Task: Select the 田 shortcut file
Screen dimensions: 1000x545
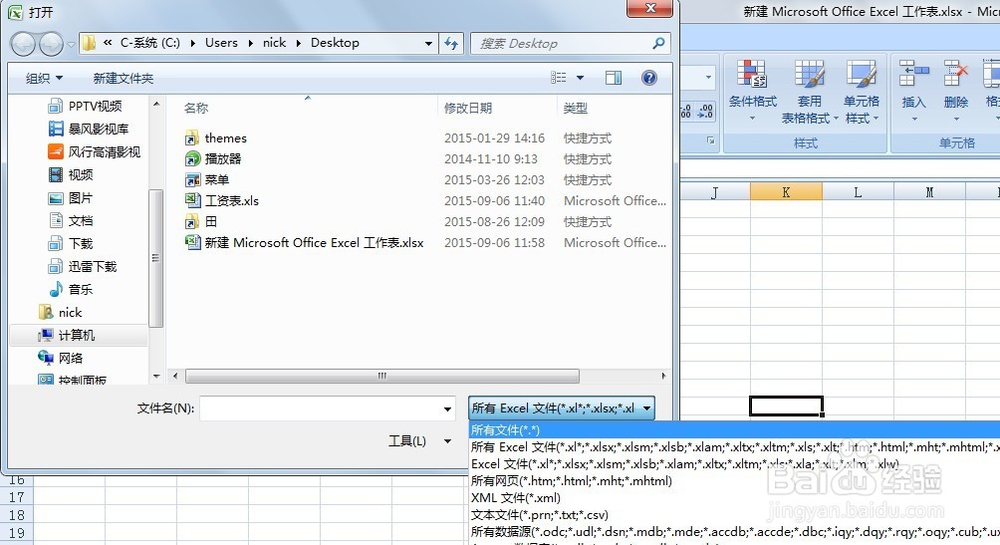Action: [201, 222]
